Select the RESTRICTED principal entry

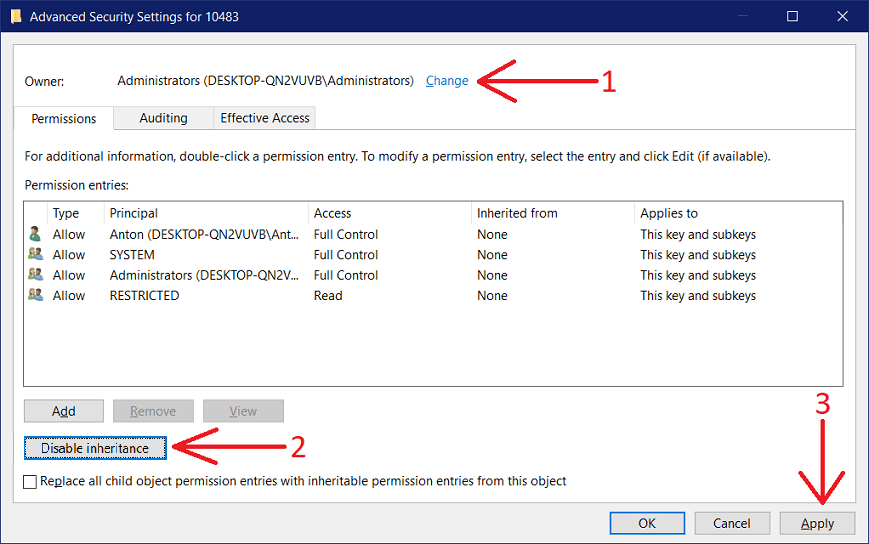click(x=144, y=296)
